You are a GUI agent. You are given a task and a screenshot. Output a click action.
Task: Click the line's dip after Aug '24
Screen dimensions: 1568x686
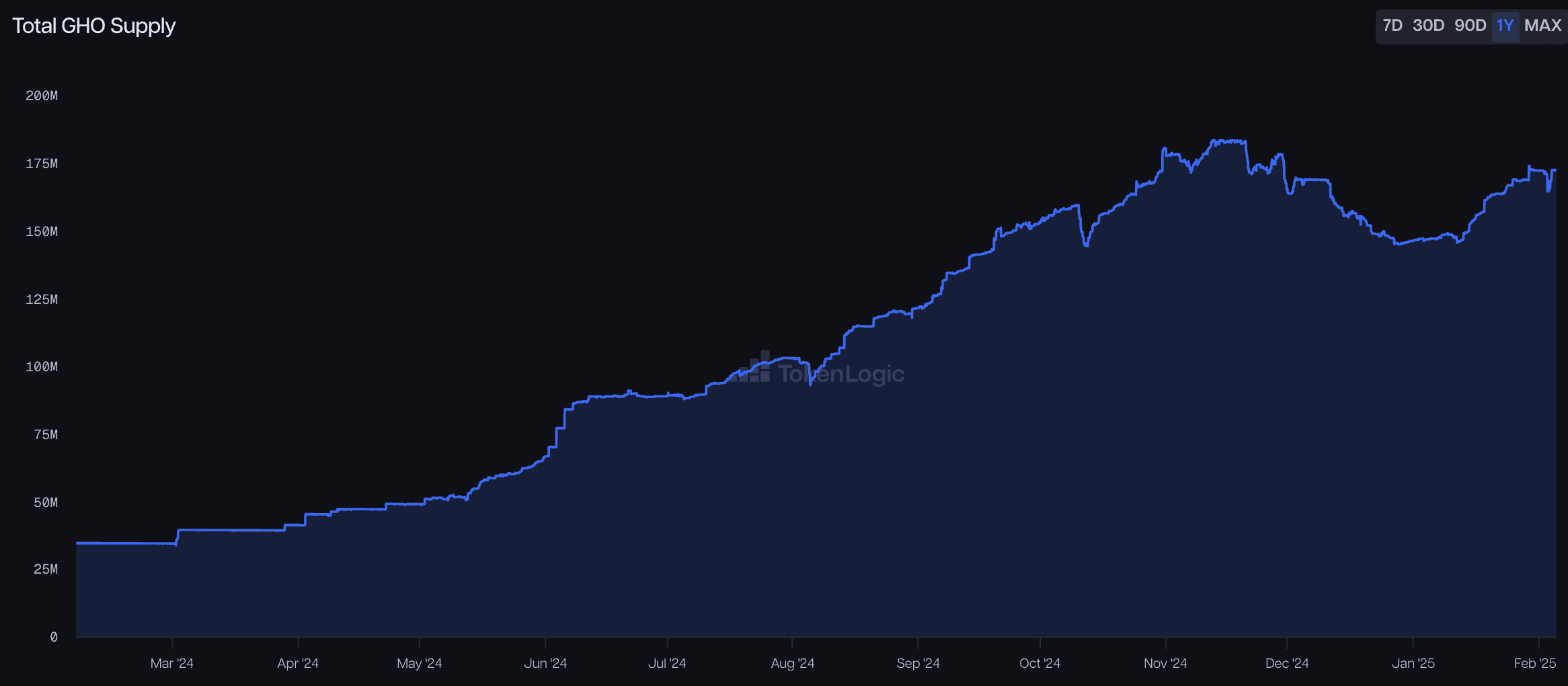[x=810, y=383]
